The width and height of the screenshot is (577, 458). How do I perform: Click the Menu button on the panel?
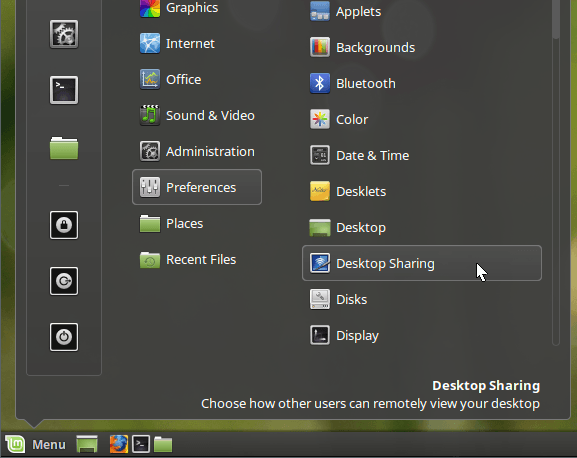click(x=35, y=444)
